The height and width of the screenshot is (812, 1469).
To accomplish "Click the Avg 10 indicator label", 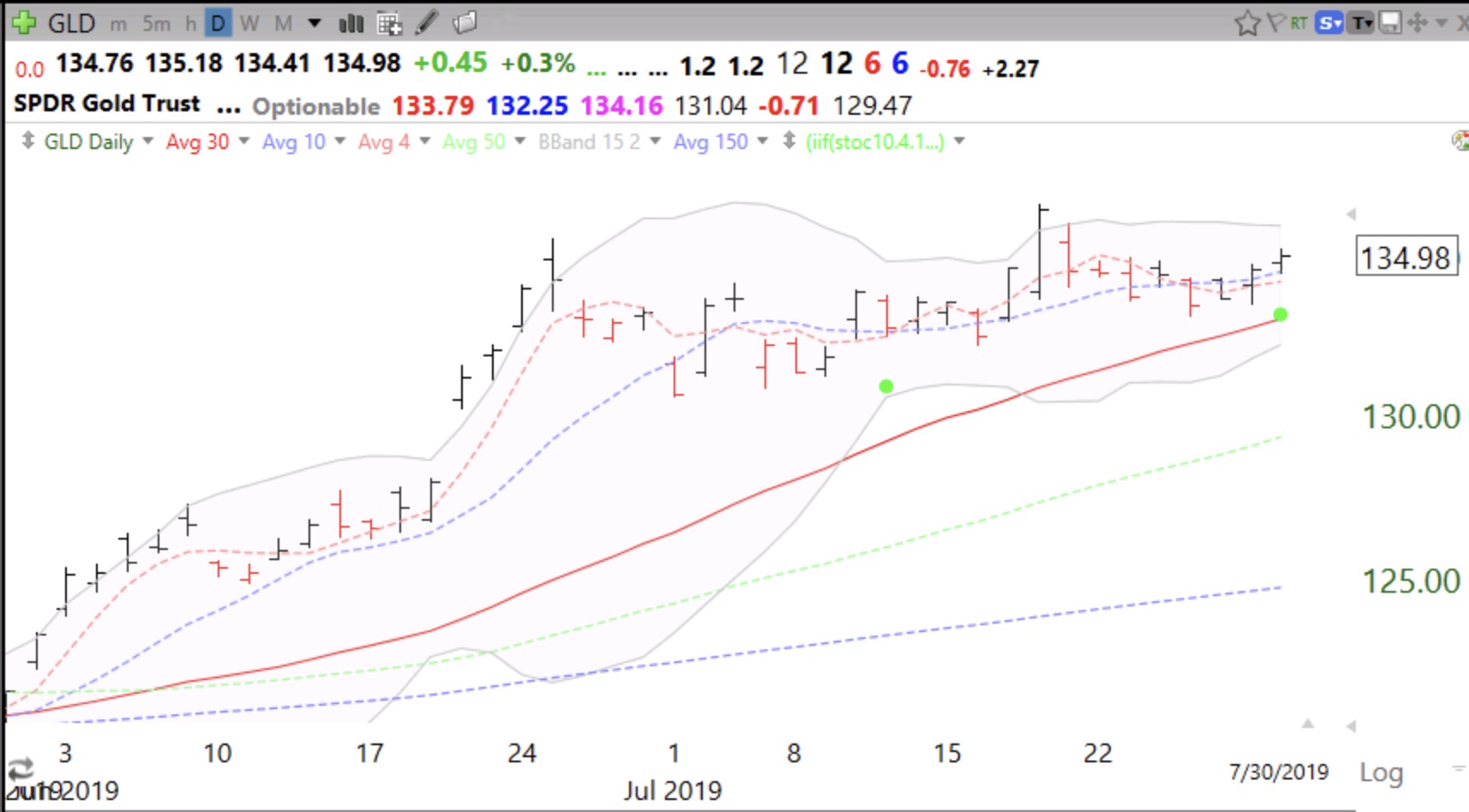I will coord(294,141).
